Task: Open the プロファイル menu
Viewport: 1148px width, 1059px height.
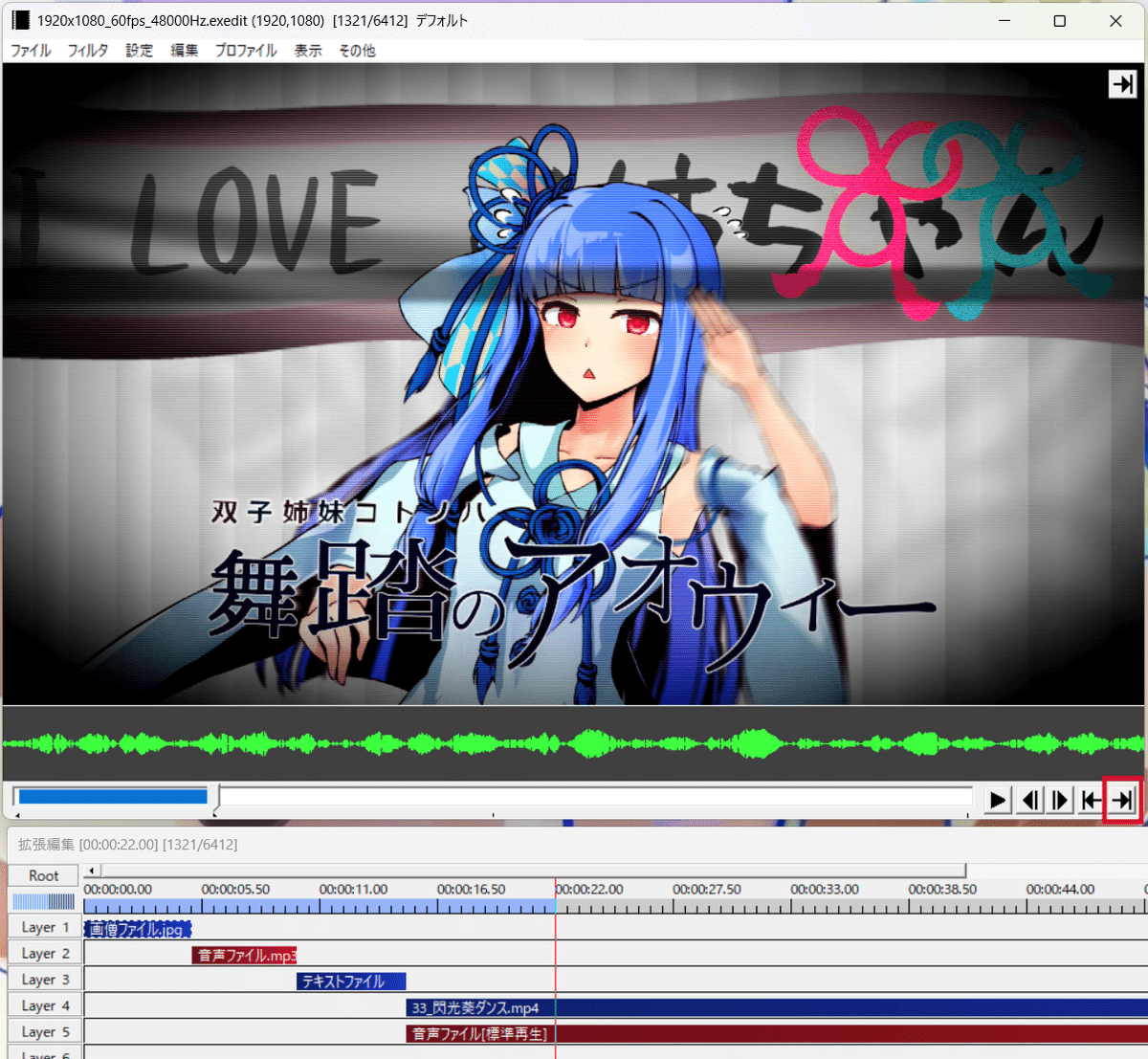Action: tap(246, 51)
